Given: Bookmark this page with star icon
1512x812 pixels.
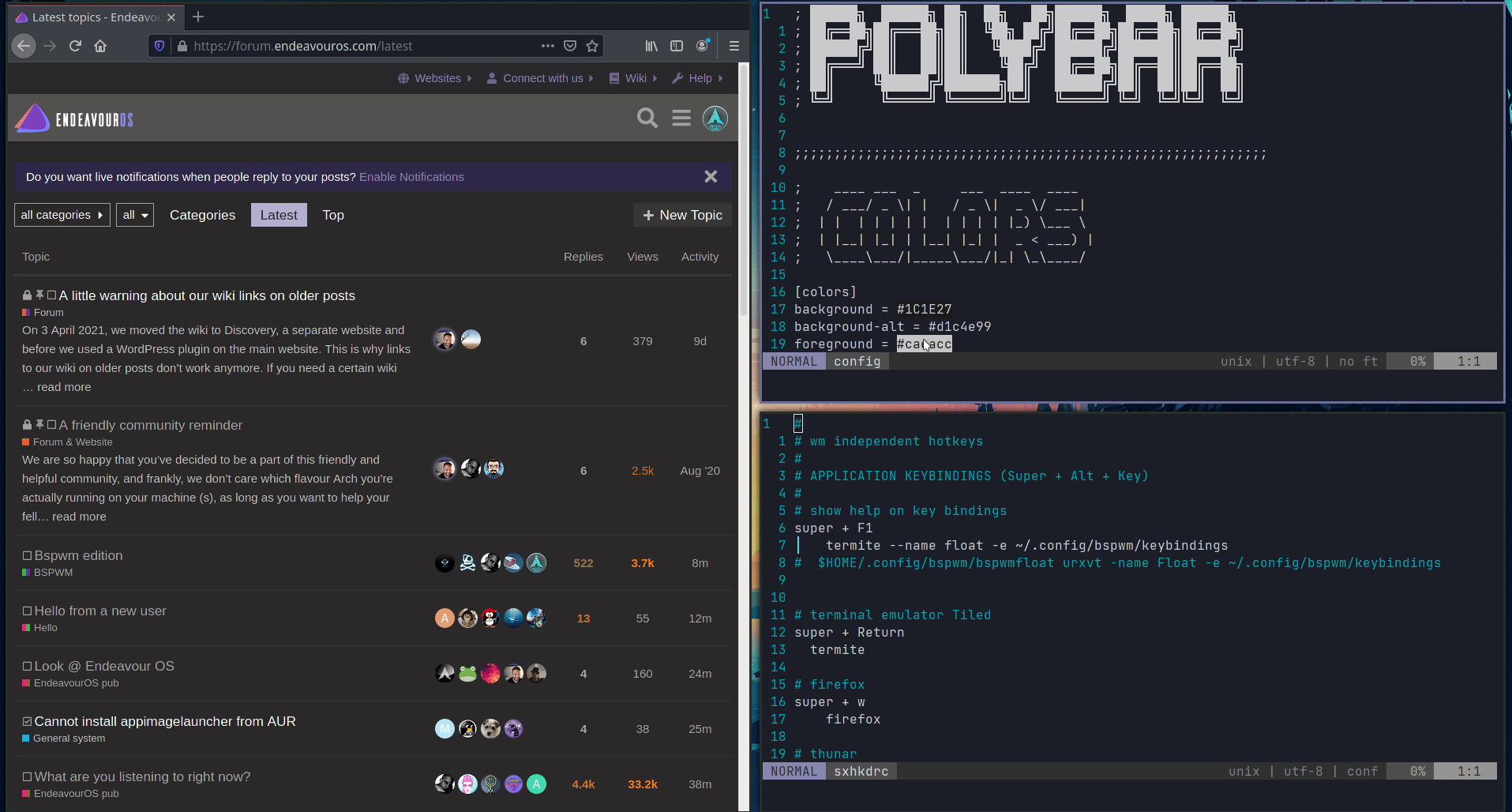Looking at the screenshot, I should (x=592, y=46).
